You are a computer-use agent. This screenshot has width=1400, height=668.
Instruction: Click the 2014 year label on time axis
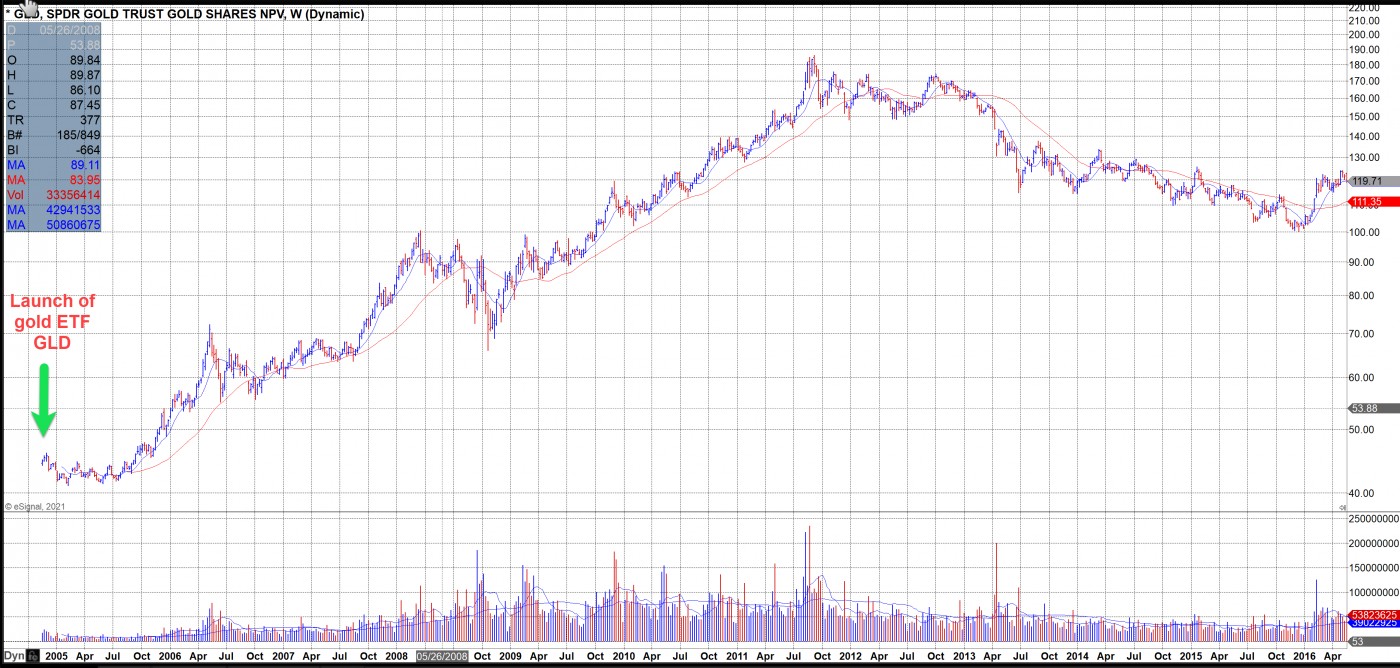pos(1077,657)
